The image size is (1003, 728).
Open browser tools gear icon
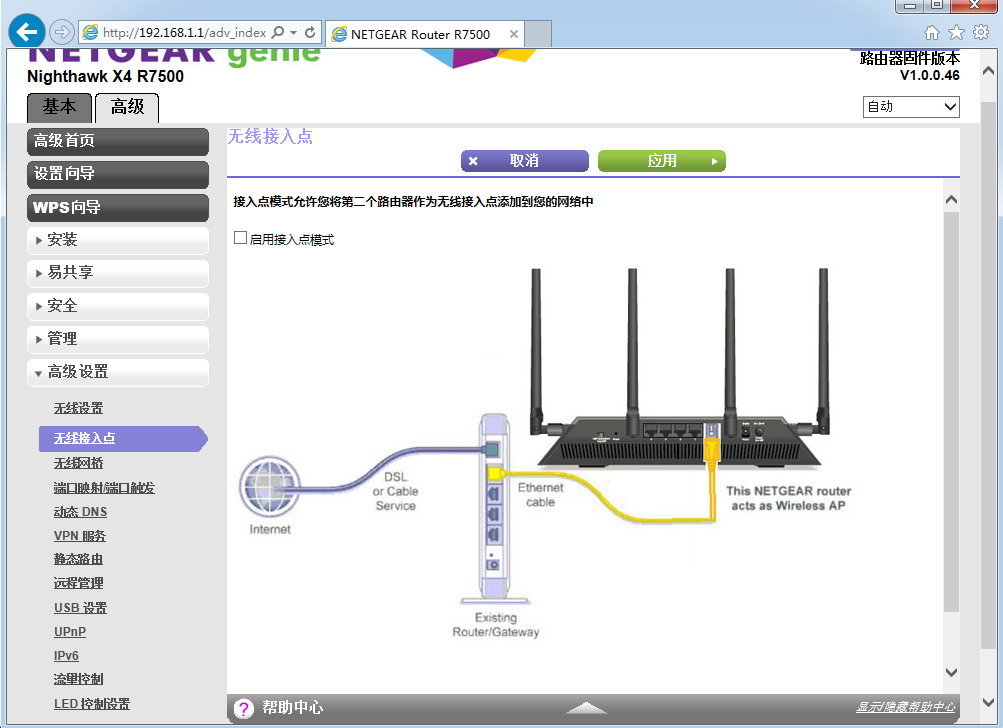pyautogui.click(x=981, y=33)
